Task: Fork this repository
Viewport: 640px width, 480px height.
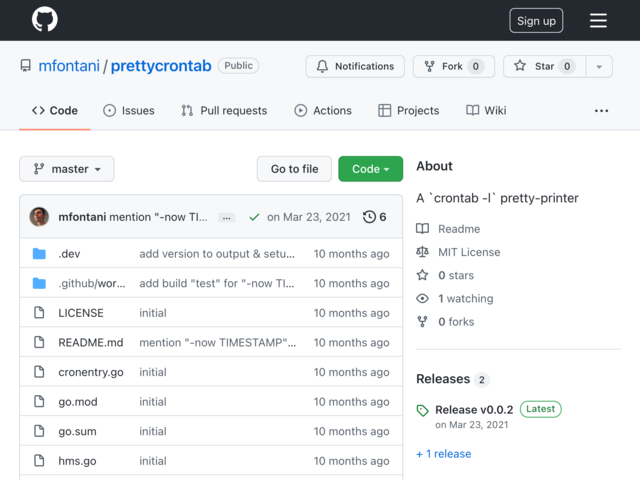Action: (x=453, y=66)
